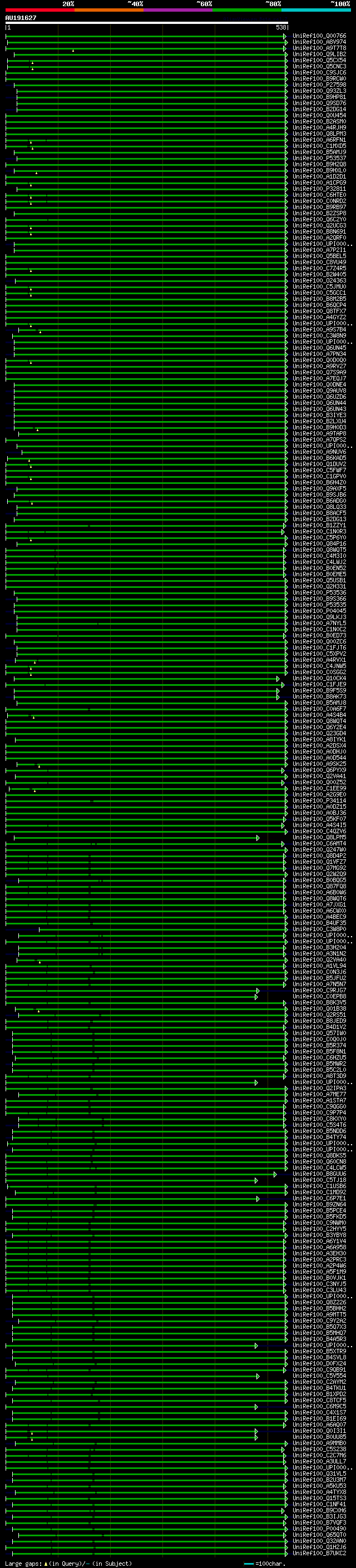Open hit UniRef100_A8V974

pyautogui.click(x=319, y=42)
